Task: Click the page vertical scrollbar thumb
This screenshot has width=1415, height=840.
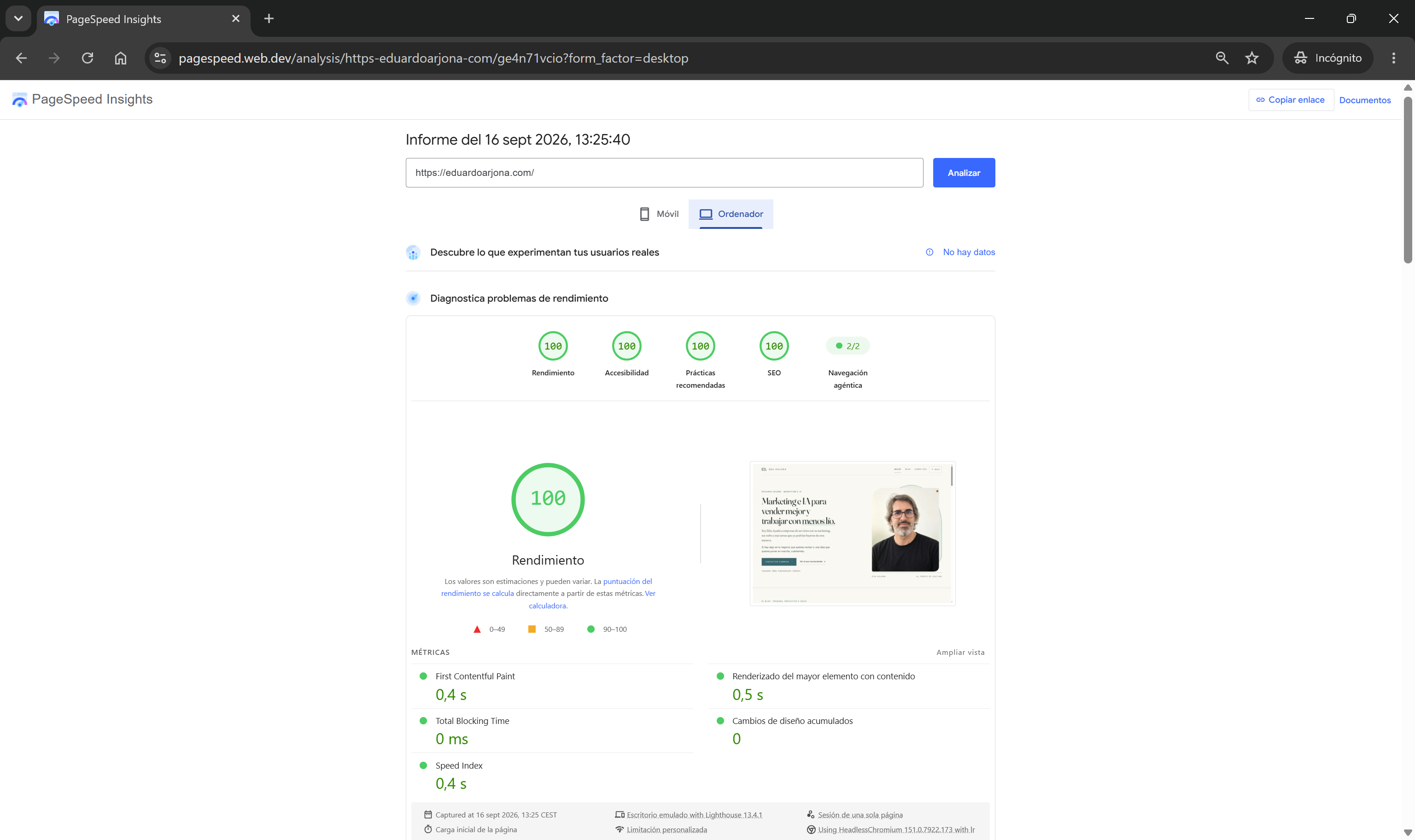Action: [1408, 180]
